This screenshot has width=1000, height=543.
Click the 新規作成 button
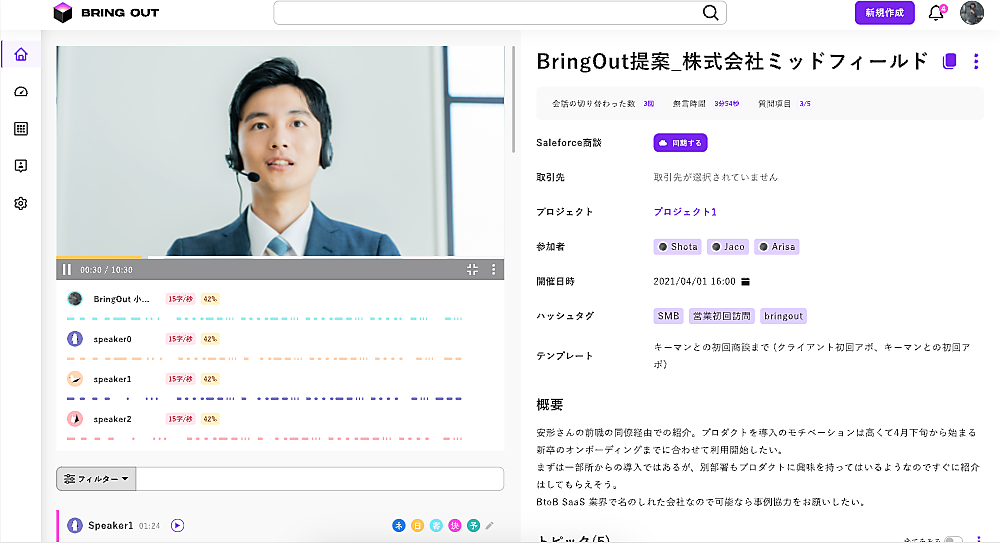click(x=884, y=13)
